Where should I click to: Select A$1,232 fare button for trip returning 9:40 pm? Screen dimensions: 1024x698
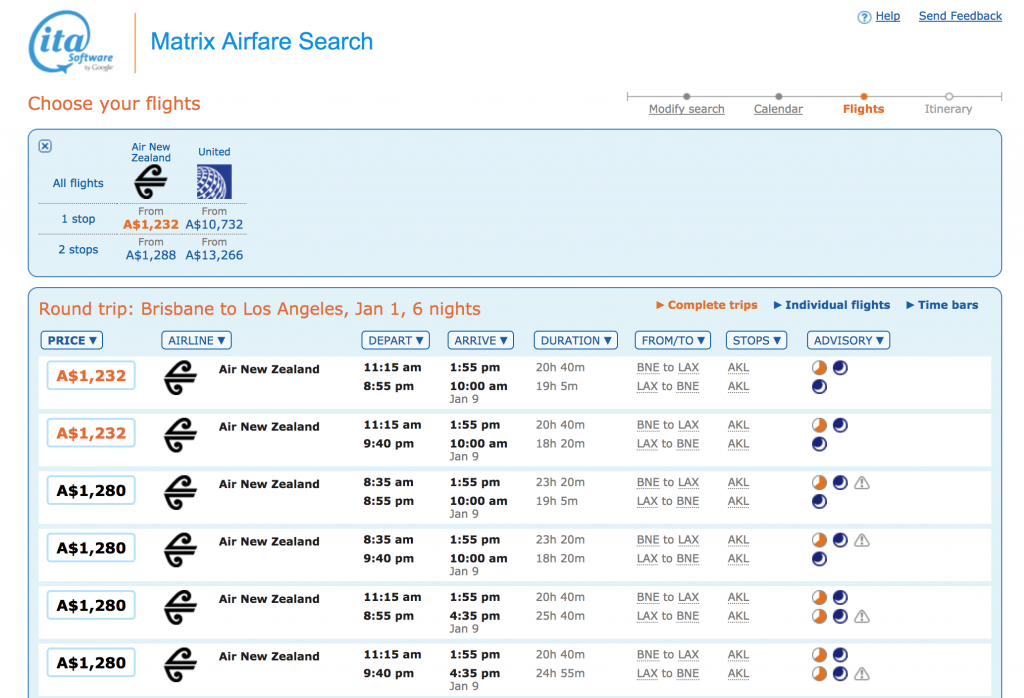[91, 433]
